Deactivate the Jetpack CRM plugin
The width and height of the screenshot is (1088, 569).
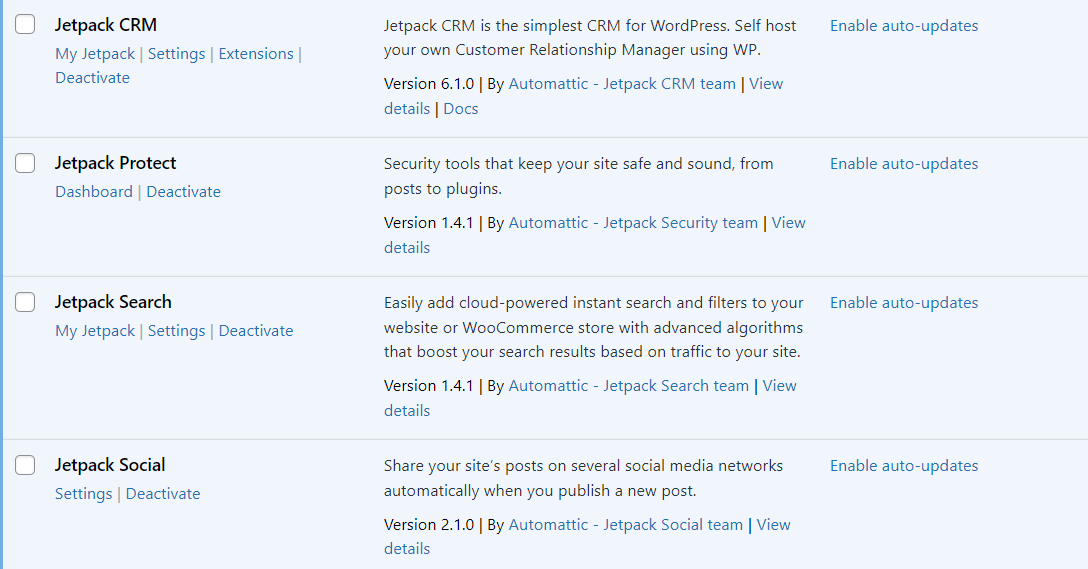coord(92,78)
